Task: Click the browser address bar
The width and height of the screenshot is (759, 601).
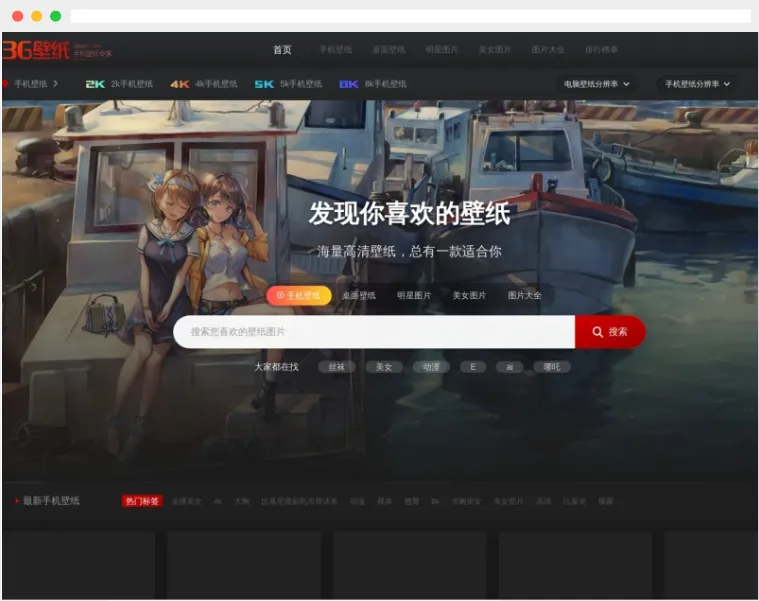Action: point(410,16)
